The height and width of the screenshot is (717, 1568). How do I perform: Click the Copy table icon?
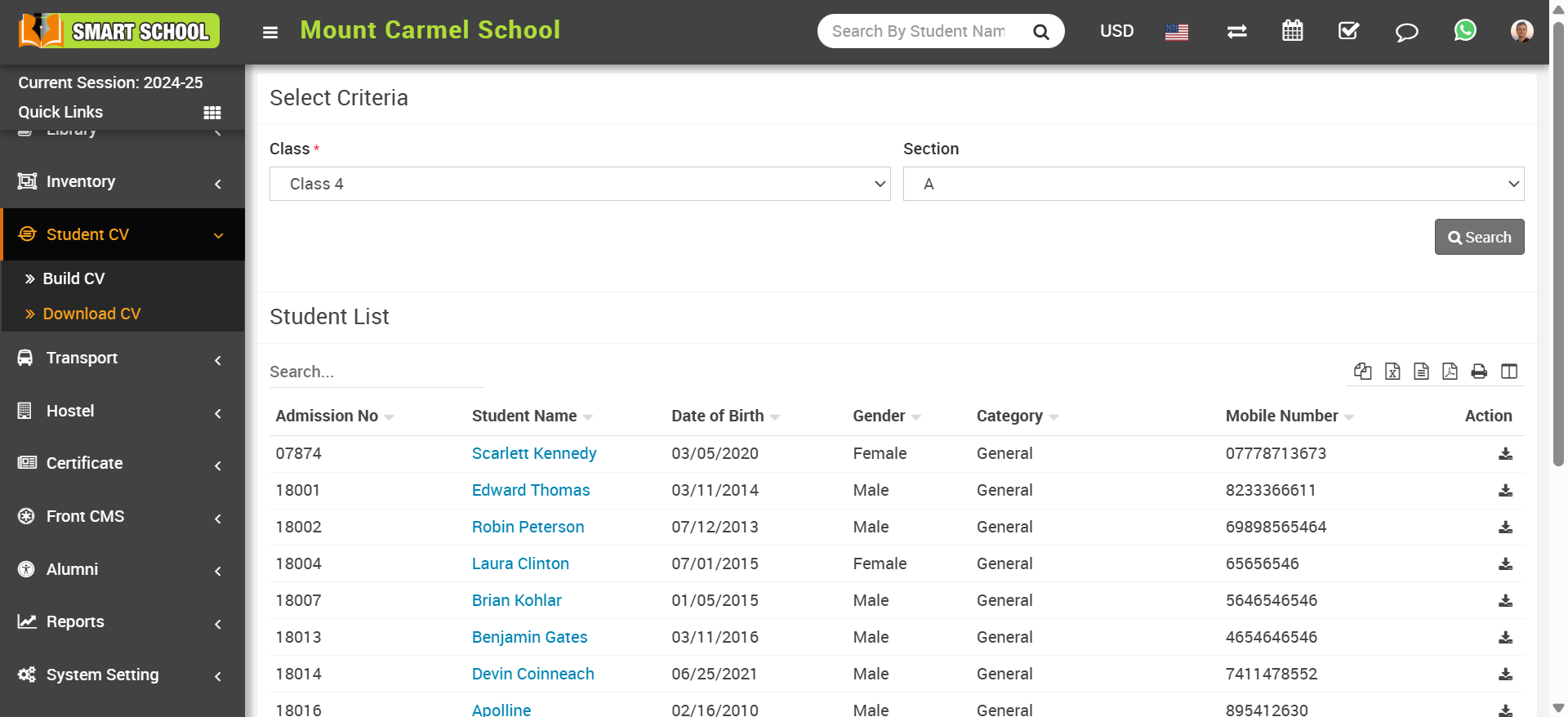click(1362, 372)
